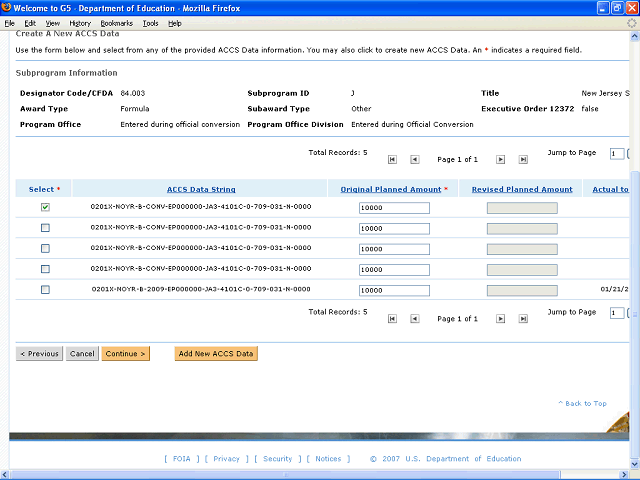Click the 2009 ACCS data string text

201,289
